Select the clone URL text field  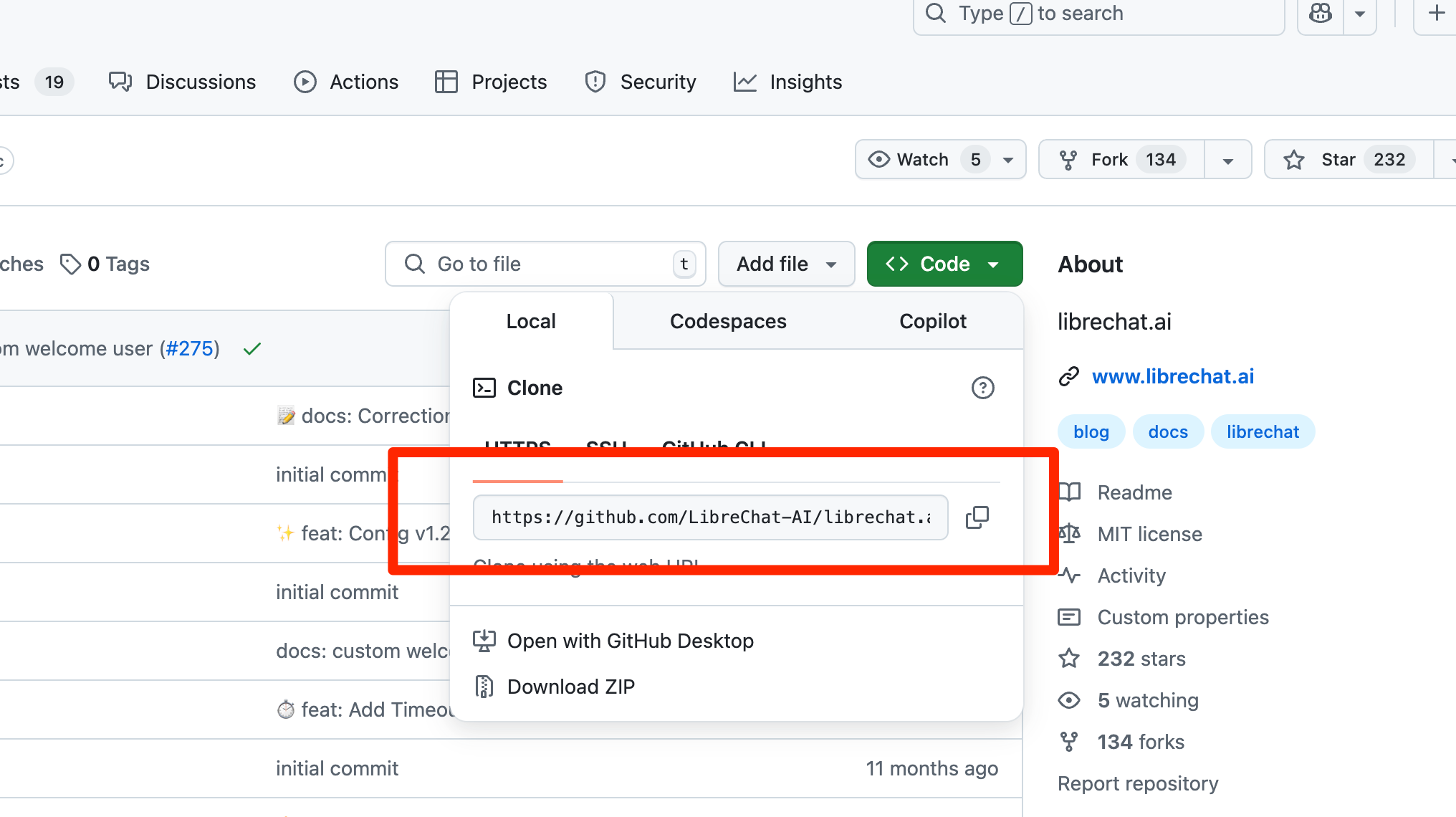pyautogui.click(x=710, y=517)
